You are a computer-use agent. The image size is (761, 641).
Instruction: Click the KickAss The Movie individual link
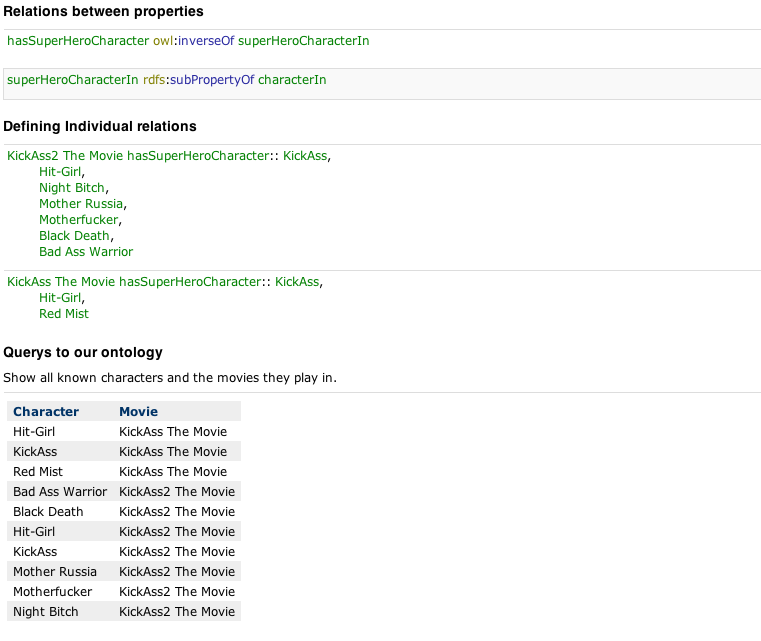click(x=61, y=282)
